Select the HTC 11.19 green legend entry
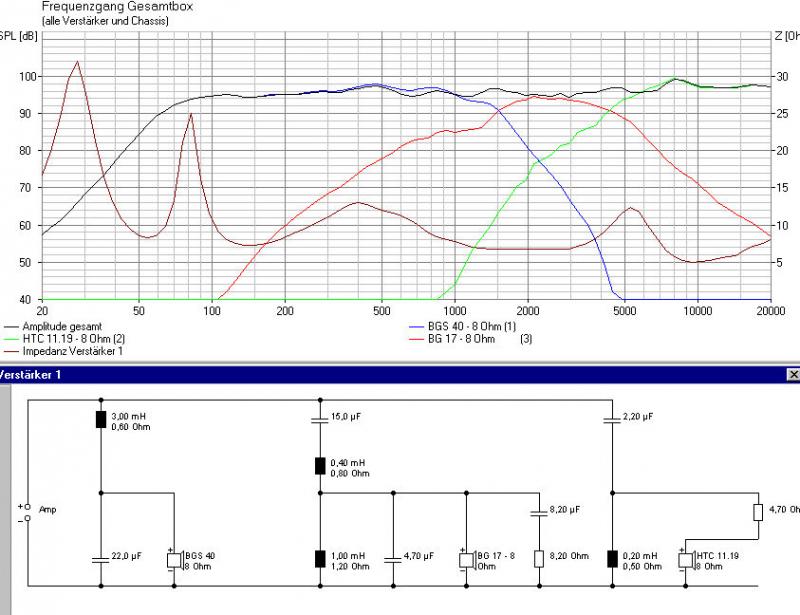The image size is (800, 615). (x=65, y=338)
